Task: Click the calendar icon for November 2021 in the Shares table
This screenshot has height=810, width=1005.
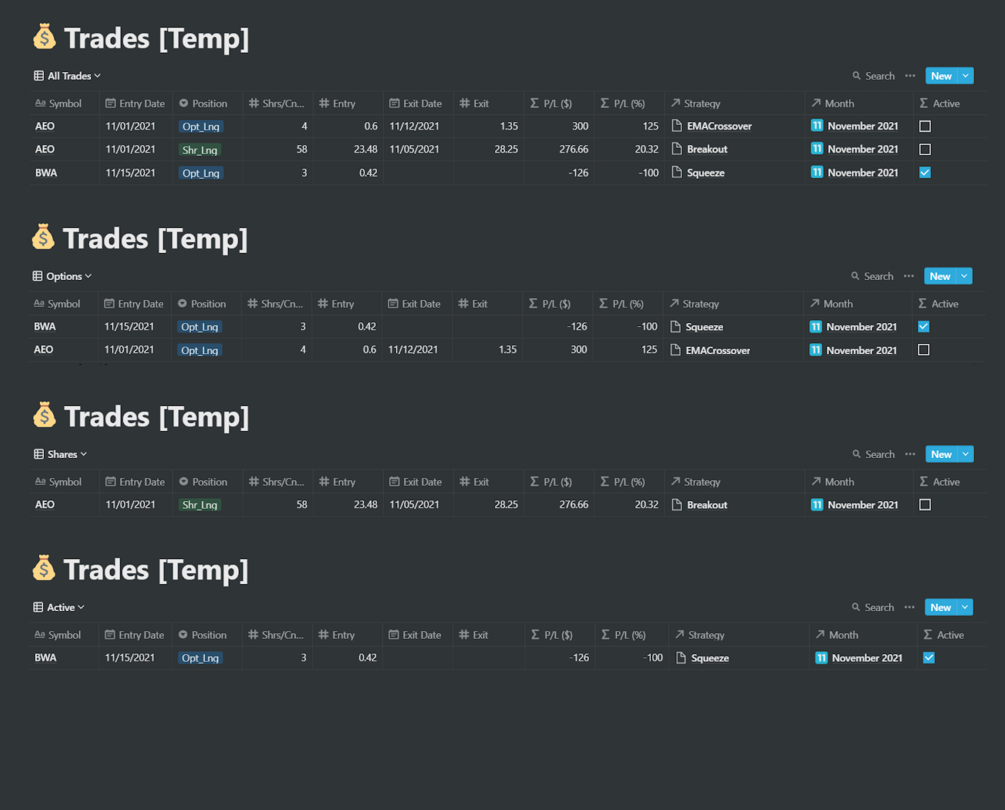Action: pyautogui.click(x=817, y=505)
